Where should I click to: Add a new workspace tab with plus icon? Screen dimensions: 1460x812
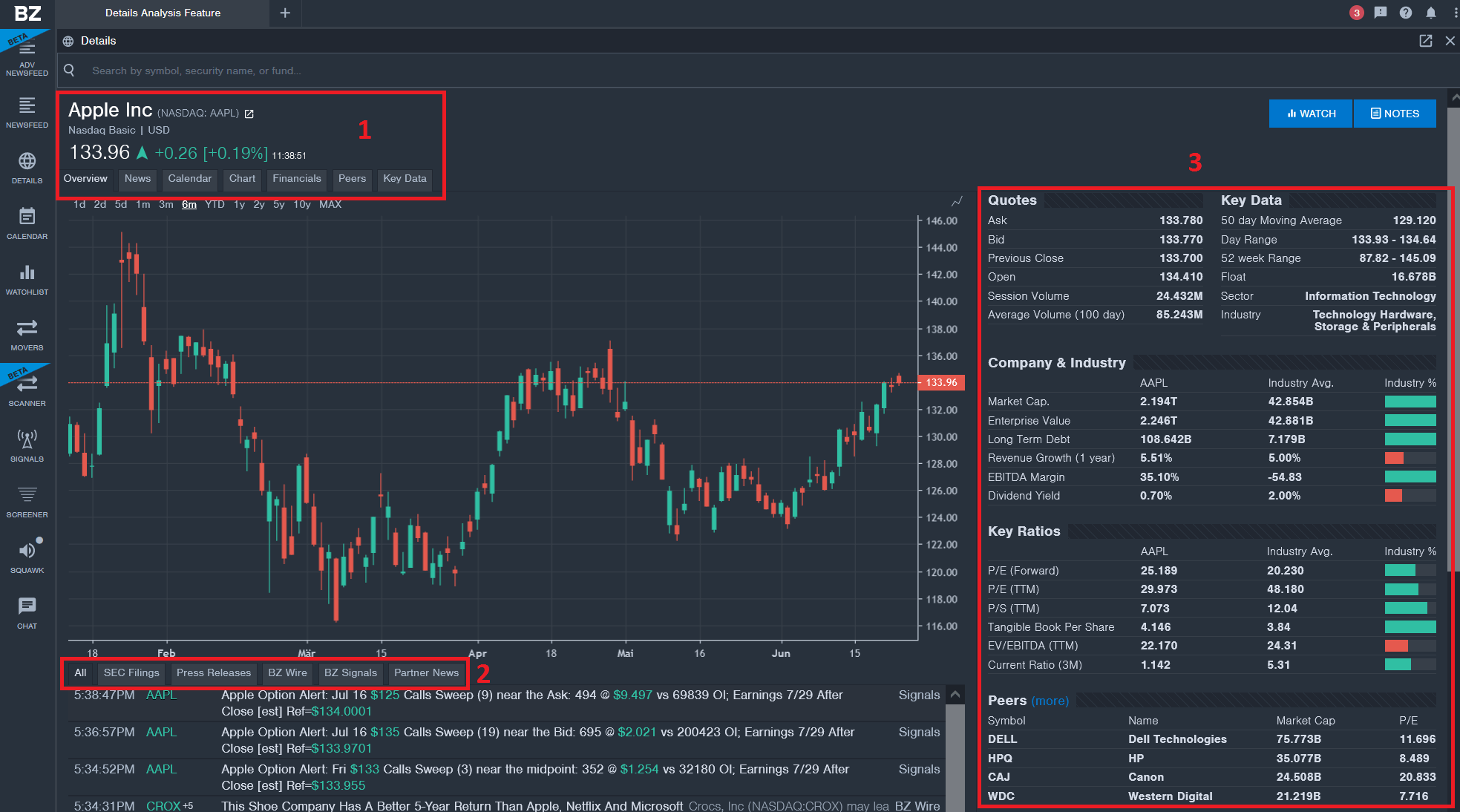click(285, 13)
